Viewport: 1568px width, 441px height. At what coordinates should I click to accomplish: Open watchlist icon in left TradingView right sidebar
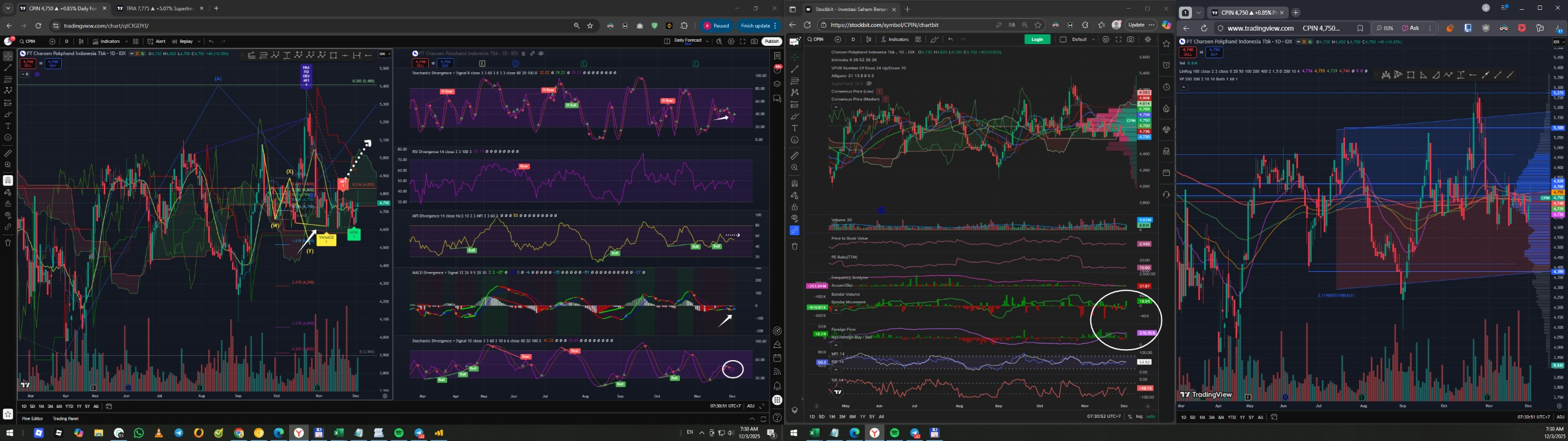[777, 56]
